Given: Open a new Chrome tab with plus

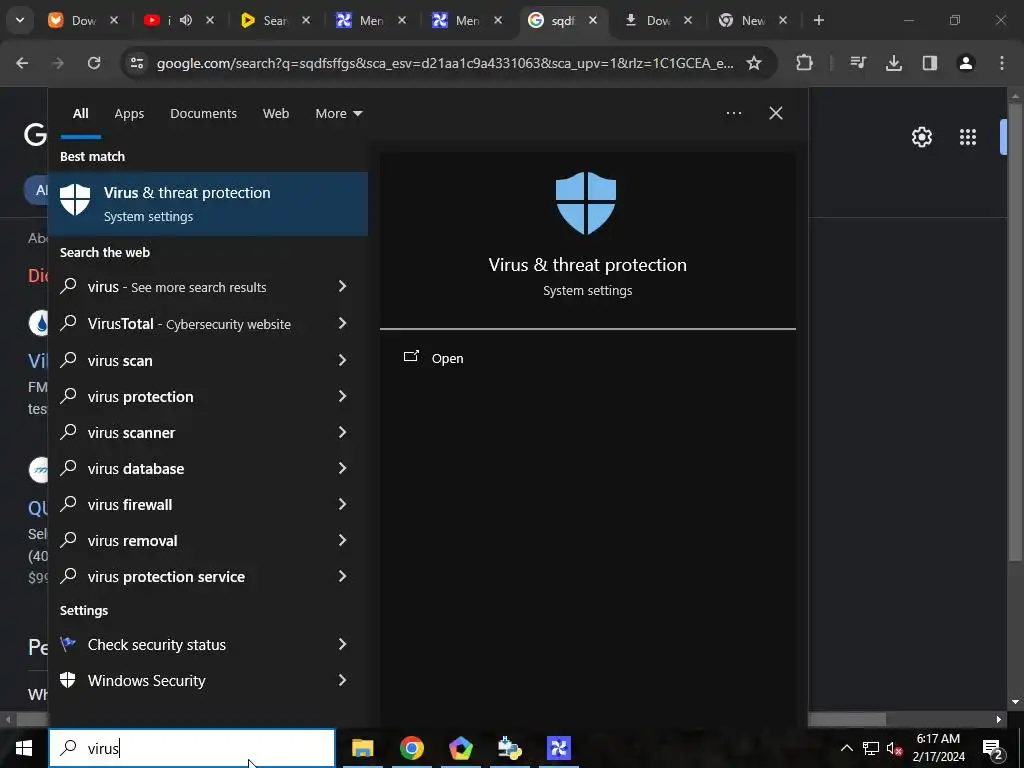Looking at the screenshot, I should coord(819,20).
